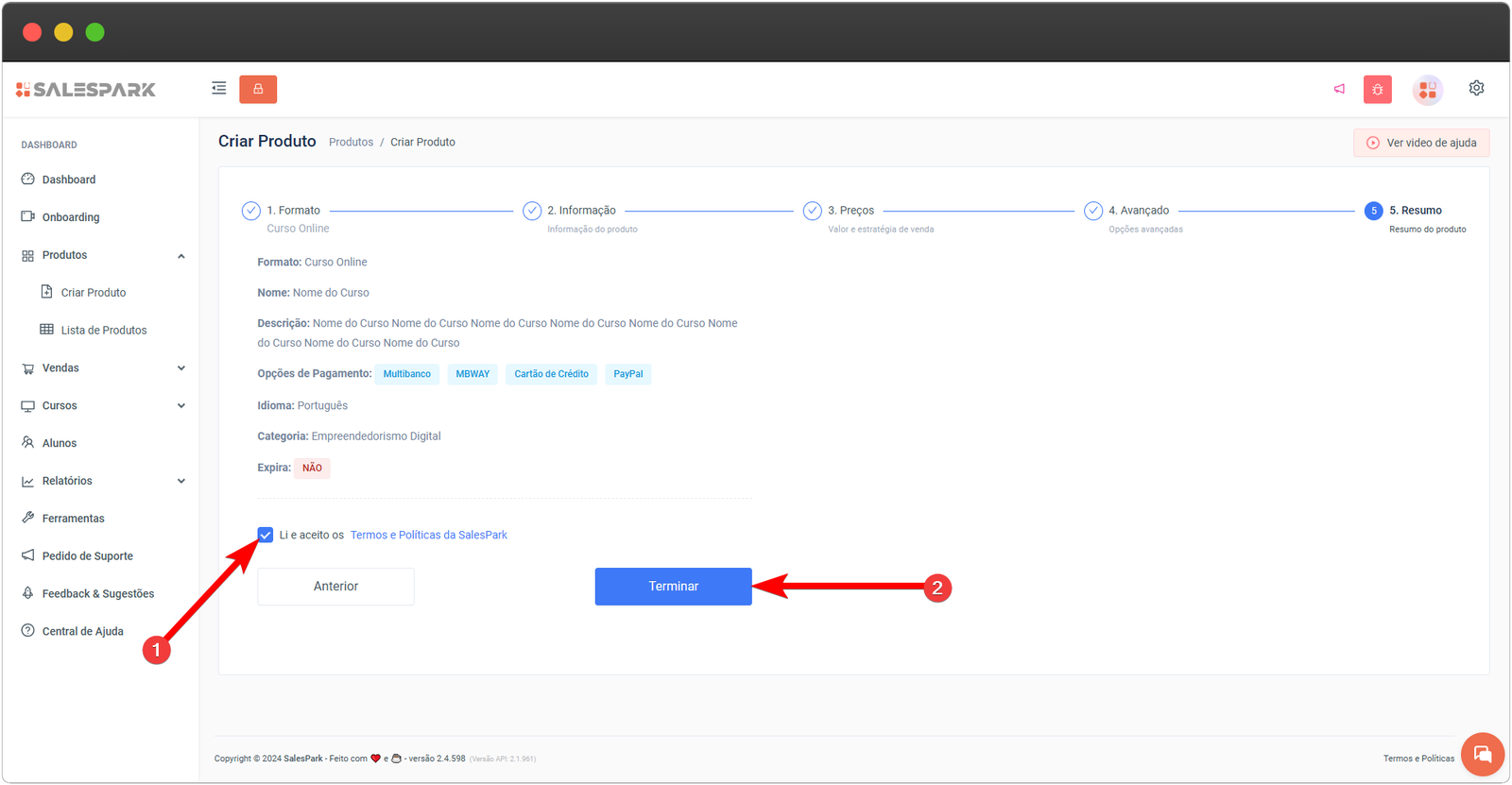
Task: Expand the Relatórios sidebar menu
Action: click(180, 481)
